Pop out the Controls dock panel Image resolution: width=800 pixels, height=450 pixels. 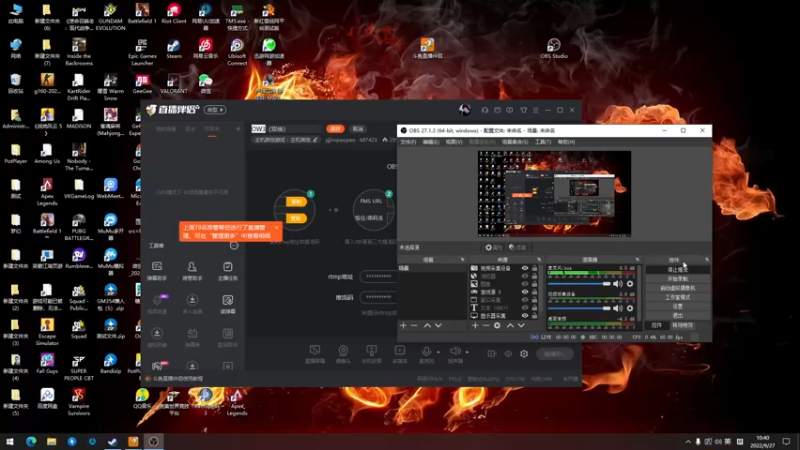pos(707,260)
